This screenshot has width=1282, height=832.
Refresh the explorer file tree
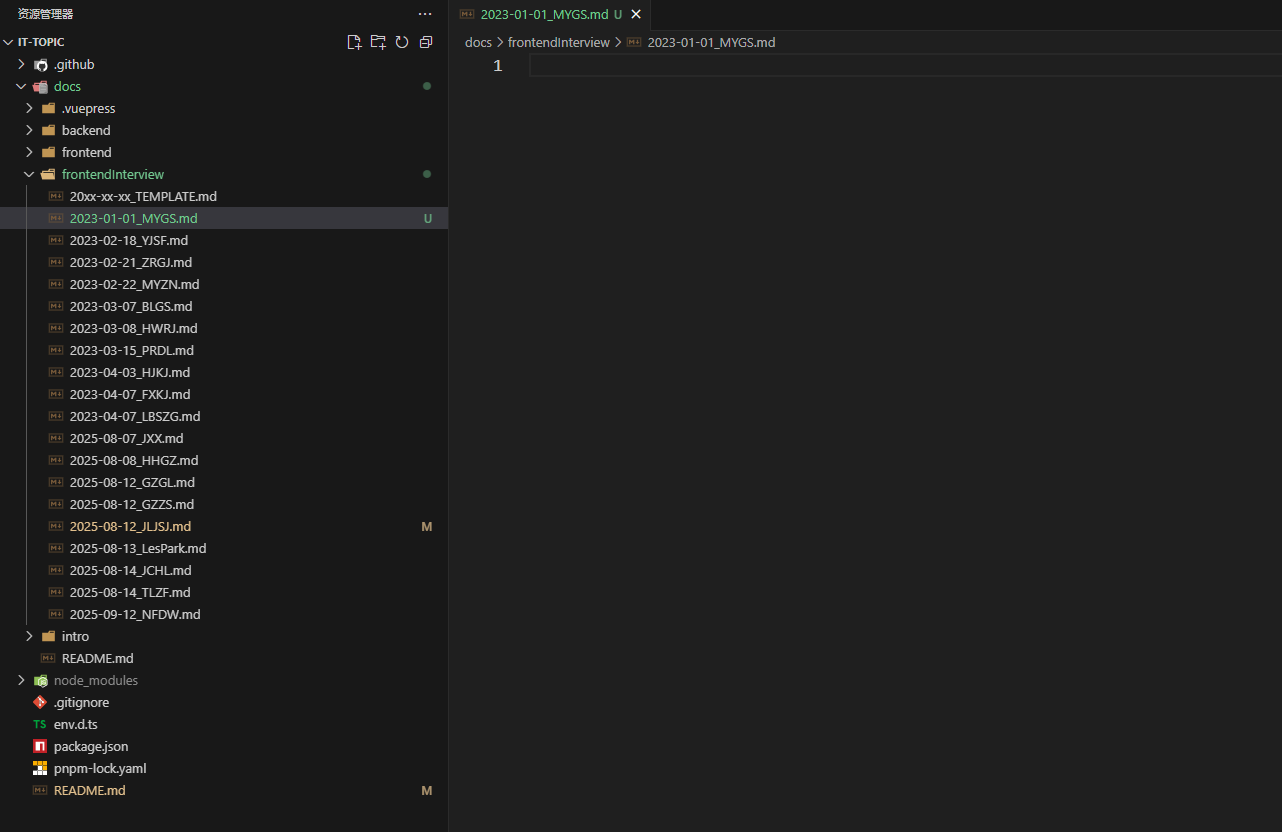coord(402,42)
